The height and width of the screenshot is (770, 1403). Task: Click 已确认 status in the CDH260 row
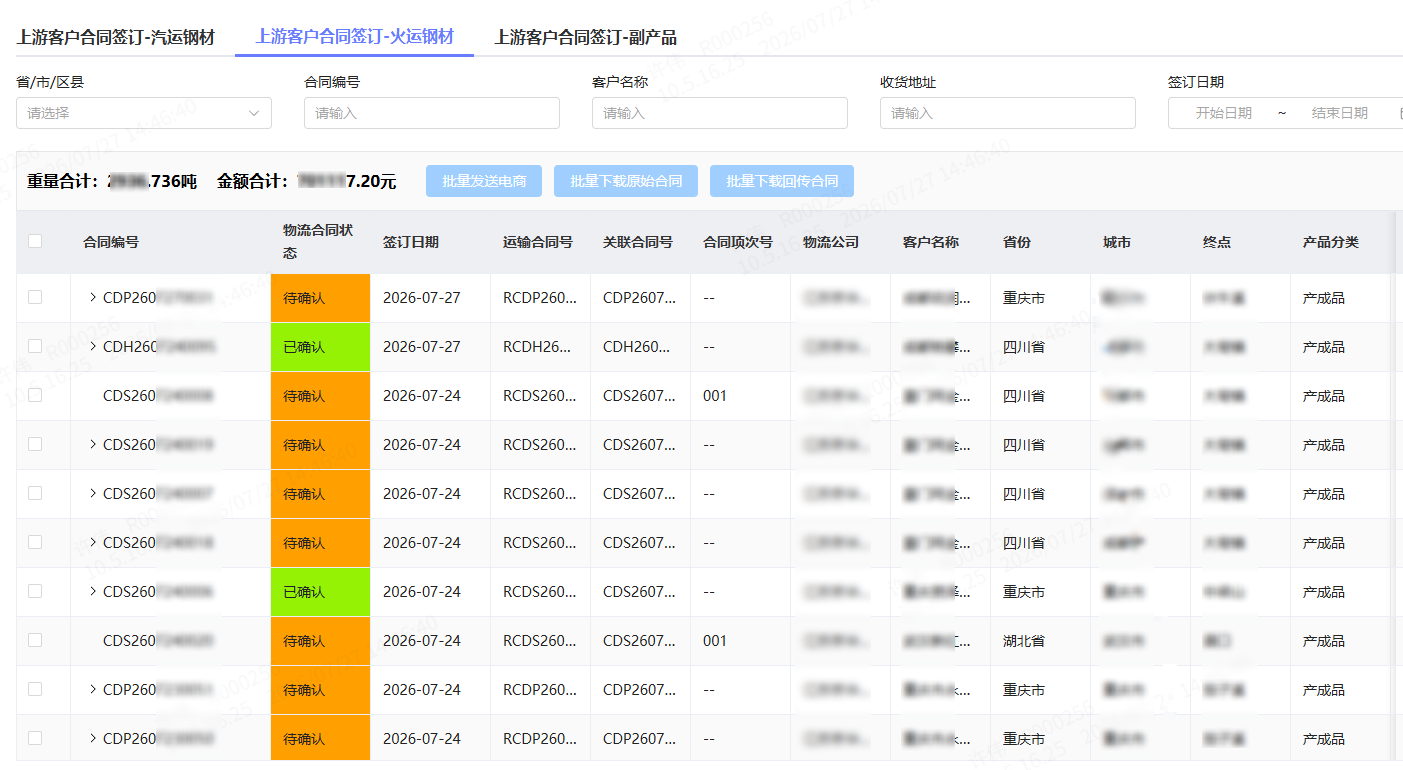click(320, 347)
